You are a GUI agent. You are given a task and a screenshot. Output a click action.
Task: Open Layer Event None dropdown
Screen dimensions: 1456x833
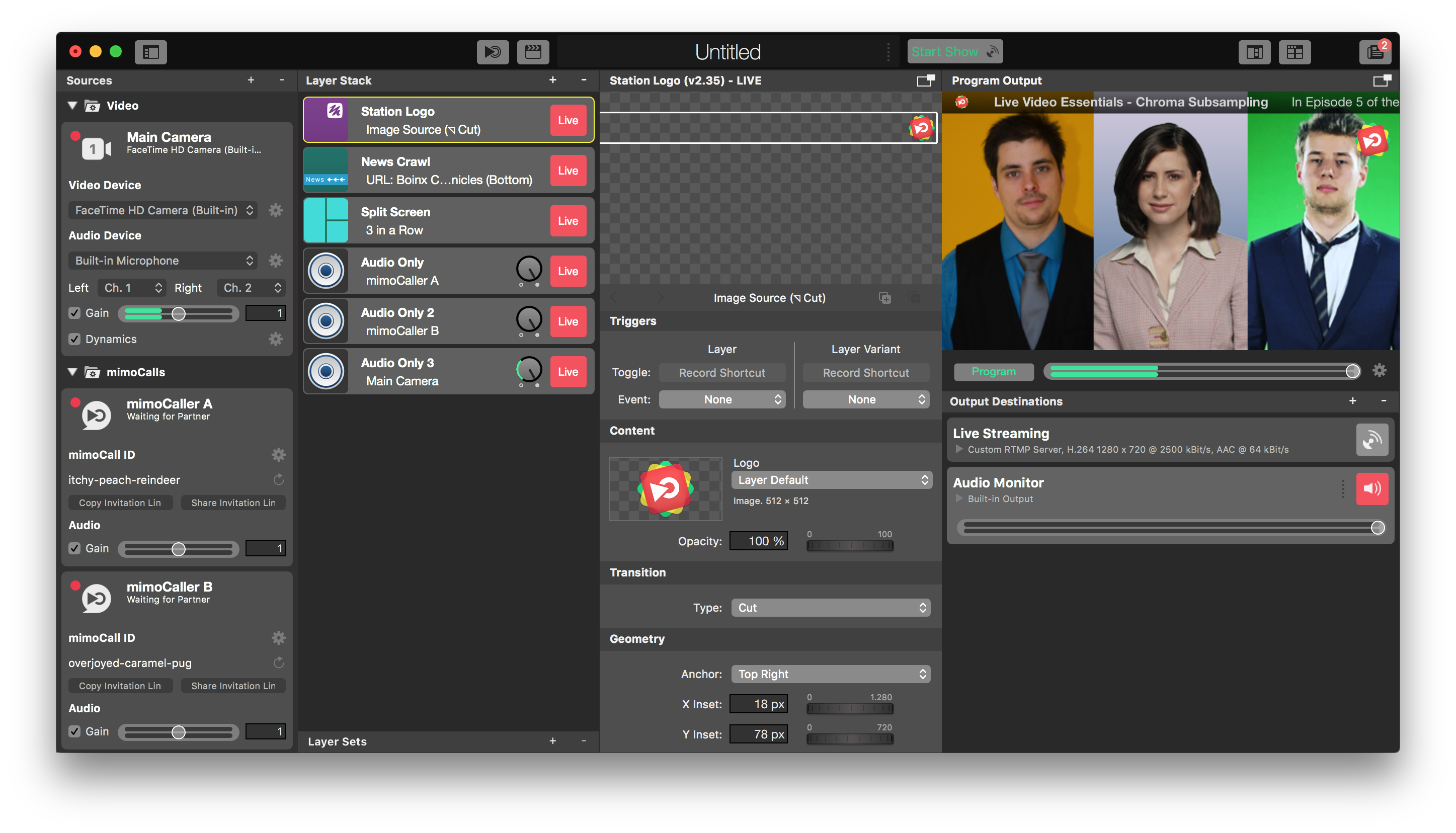pos(721,399)
